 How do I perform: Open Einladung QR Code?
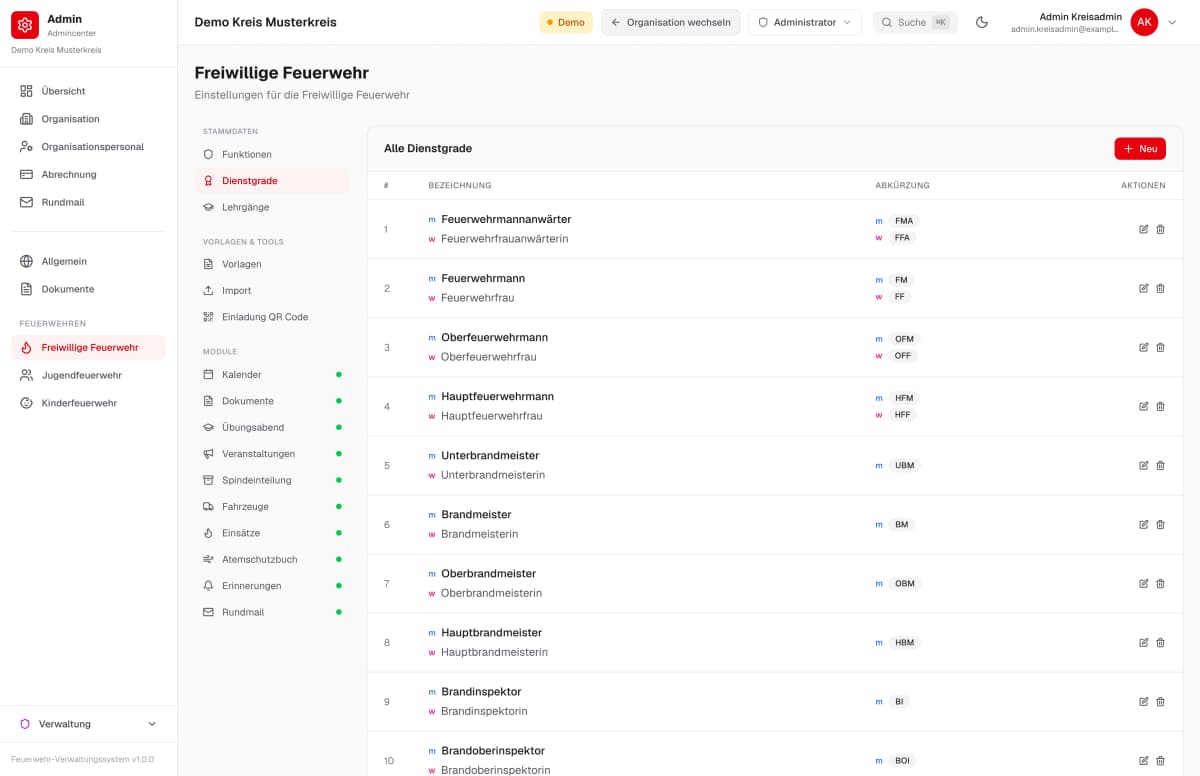272,317
